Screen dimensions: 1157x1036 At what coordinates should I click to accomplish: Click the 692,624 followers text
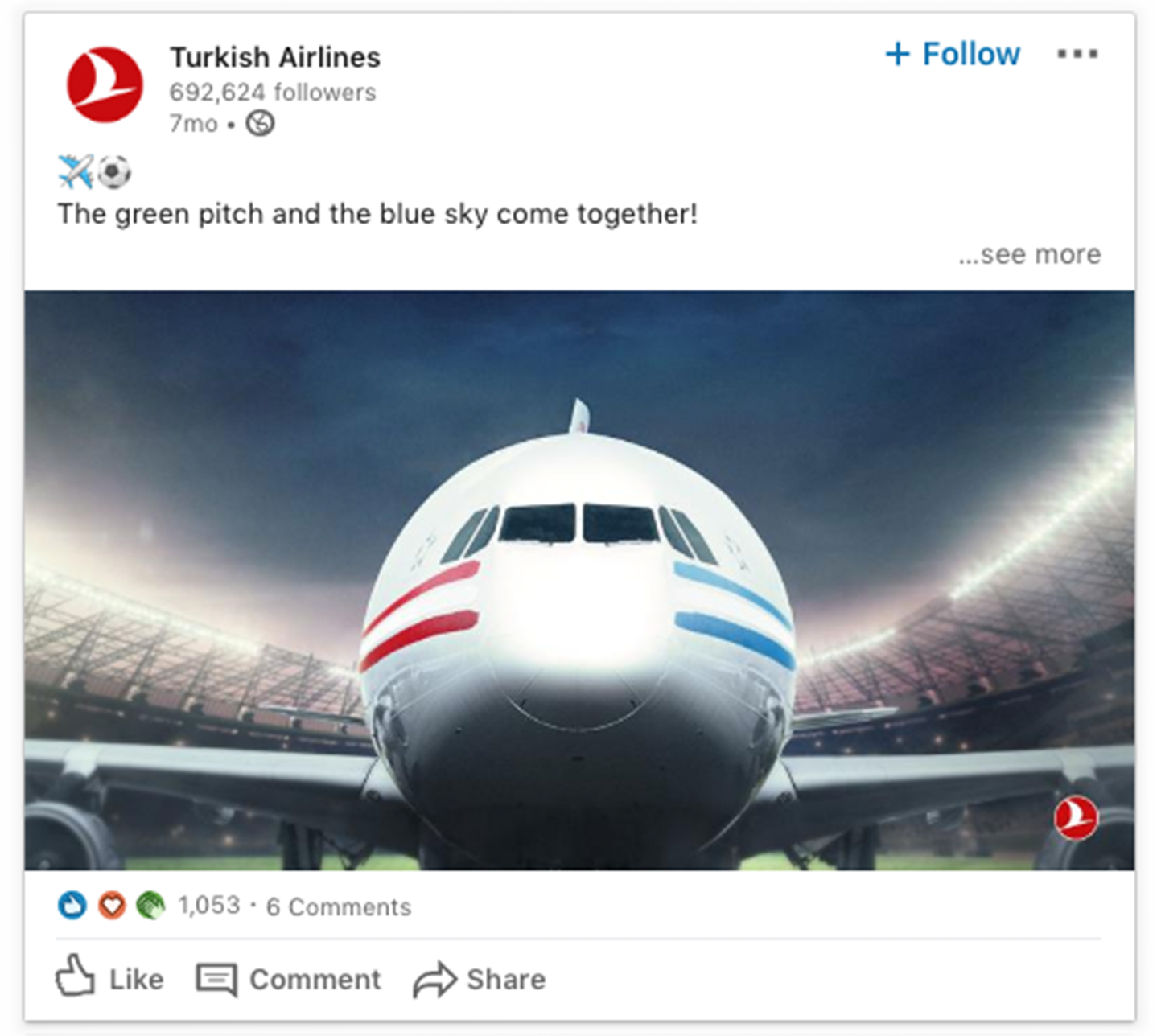coord(273,92)
